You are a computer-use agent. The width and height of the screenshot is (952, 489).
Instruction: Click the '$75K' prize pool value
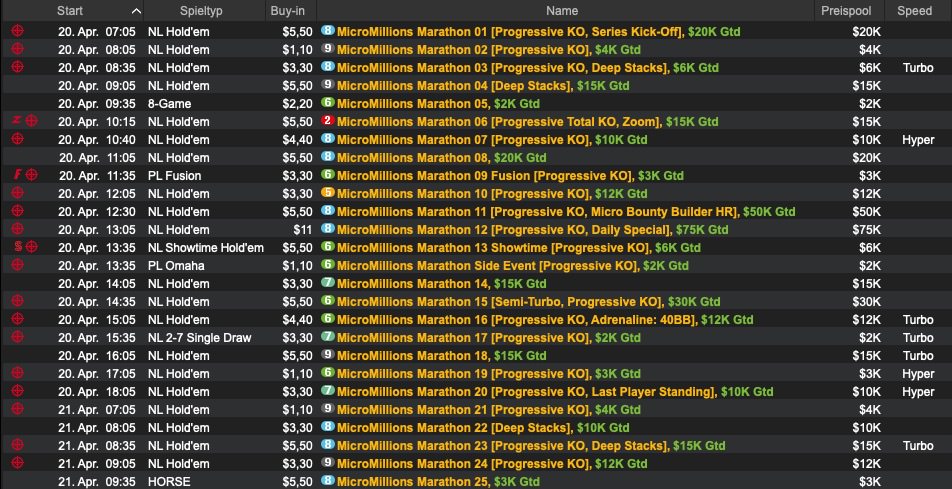(866, 230)
